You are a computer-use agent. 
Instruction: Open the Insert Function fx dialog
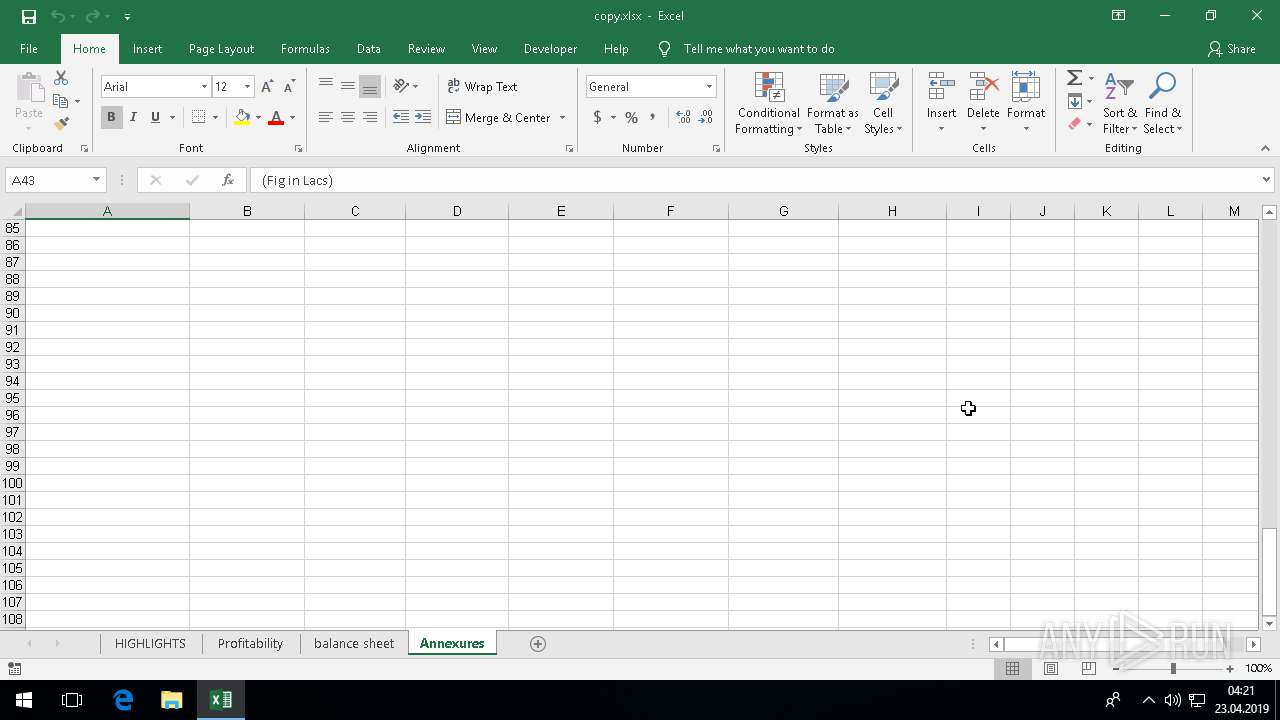[228, 180]
